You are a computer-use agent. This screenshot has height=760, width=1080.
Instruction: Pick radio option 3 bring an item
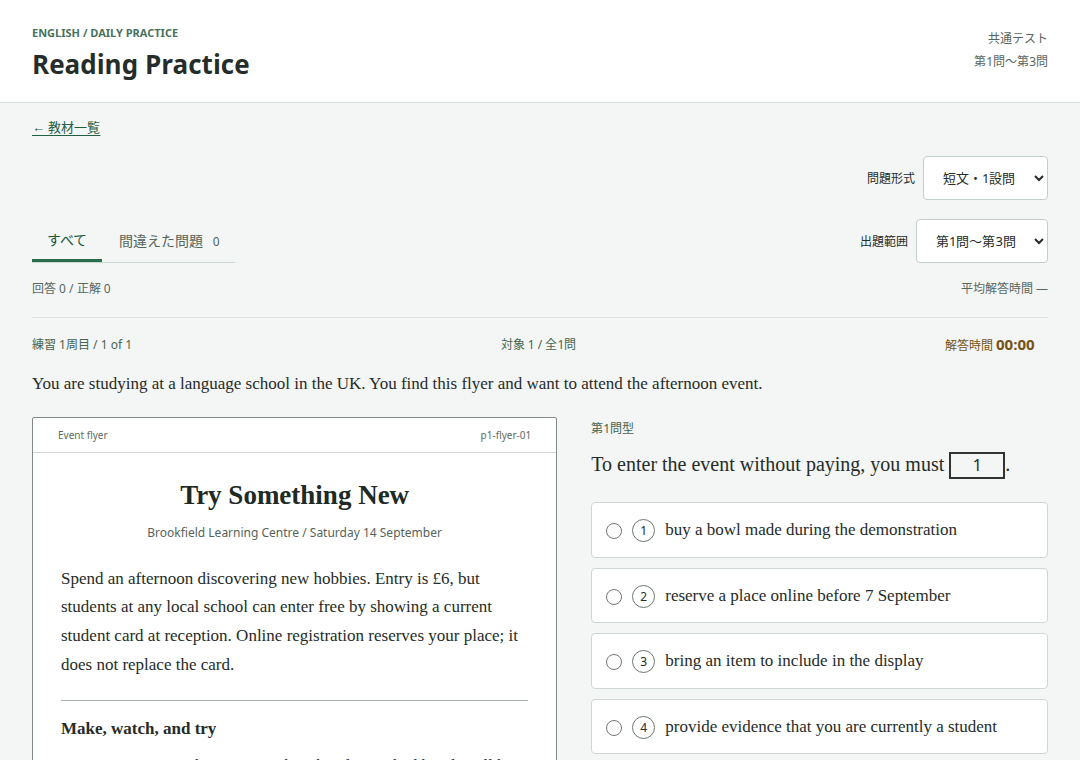[x=614, y=661]
